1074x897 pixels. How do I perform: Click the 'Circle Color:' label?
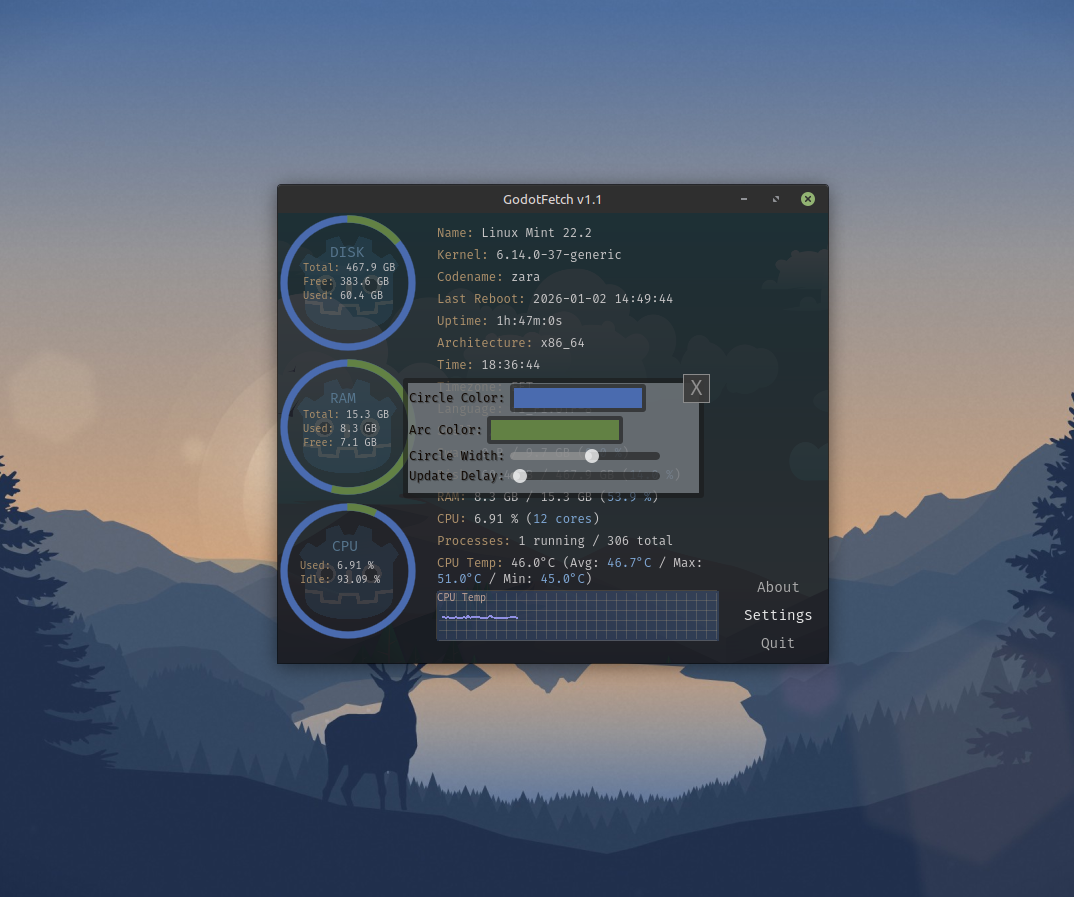coord(456,398)
